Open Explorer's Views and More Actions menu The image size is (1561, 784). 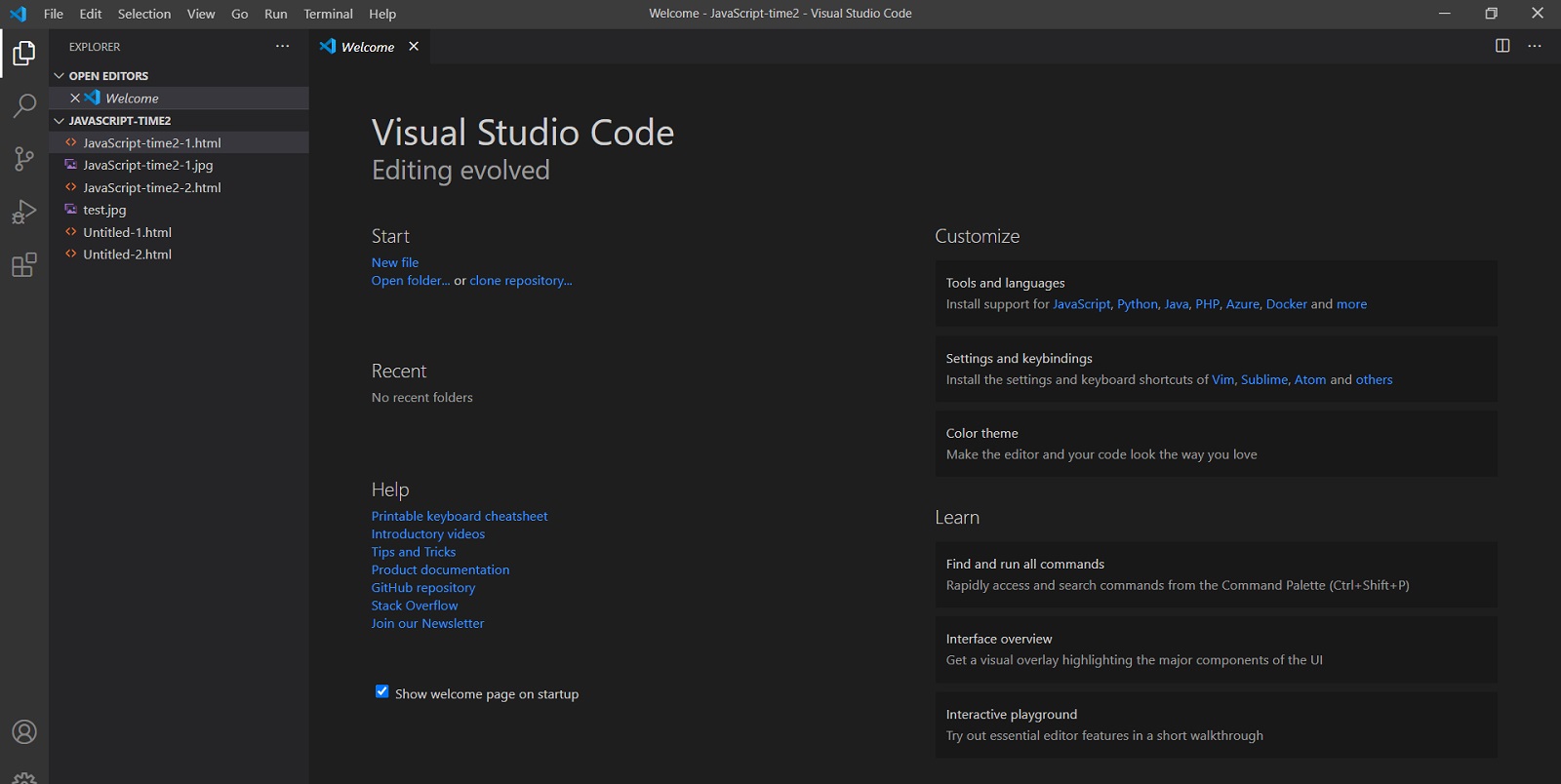282,46
